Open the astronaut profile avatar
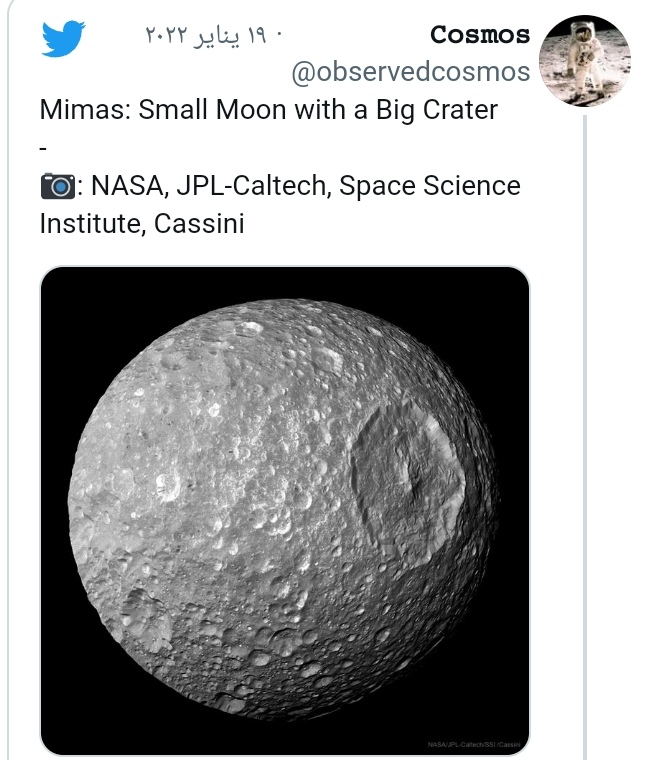 click(584, 61)
